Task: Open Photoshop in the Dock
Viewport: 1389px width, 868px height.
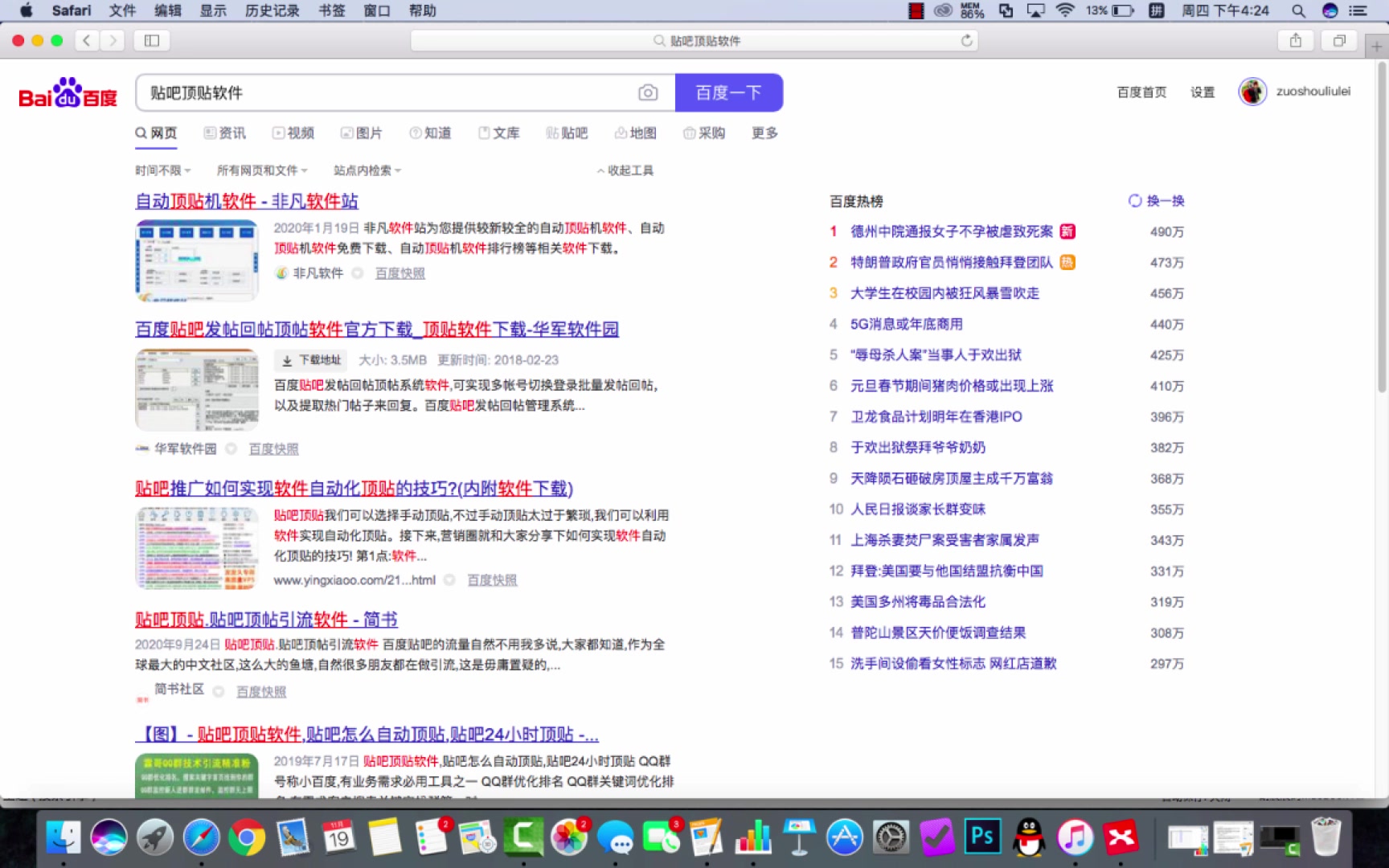Action: pos(982,837)
